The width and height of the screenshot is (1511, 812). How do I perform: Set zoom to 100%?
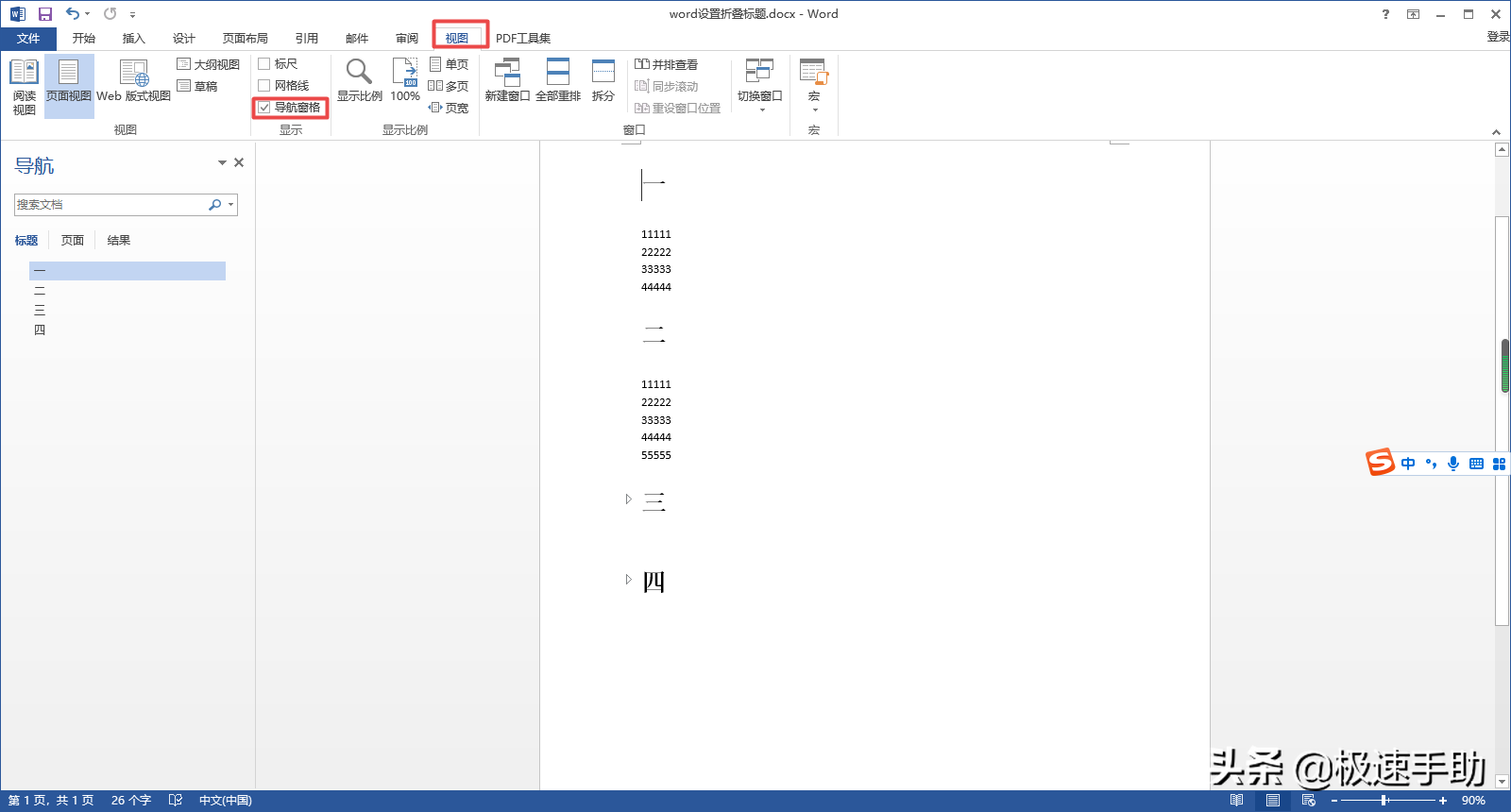coord(405,81)
